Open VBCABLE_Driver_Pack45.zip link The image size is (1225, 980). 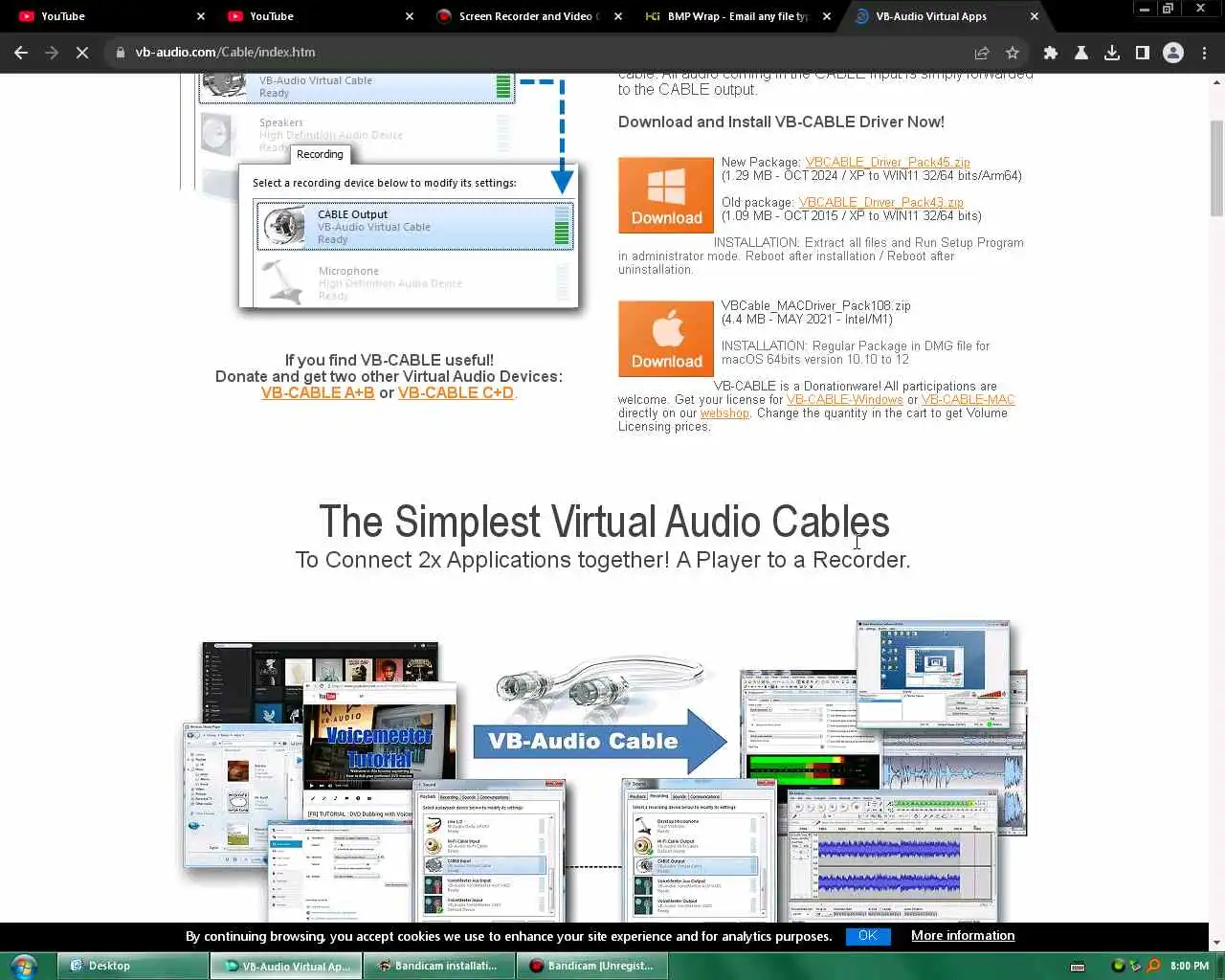coord(887,163)
